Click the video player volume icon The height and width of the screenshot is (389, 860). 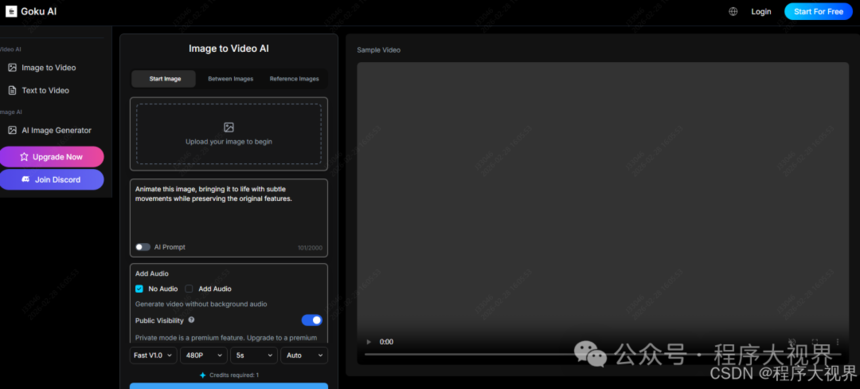tap(793, 342)
